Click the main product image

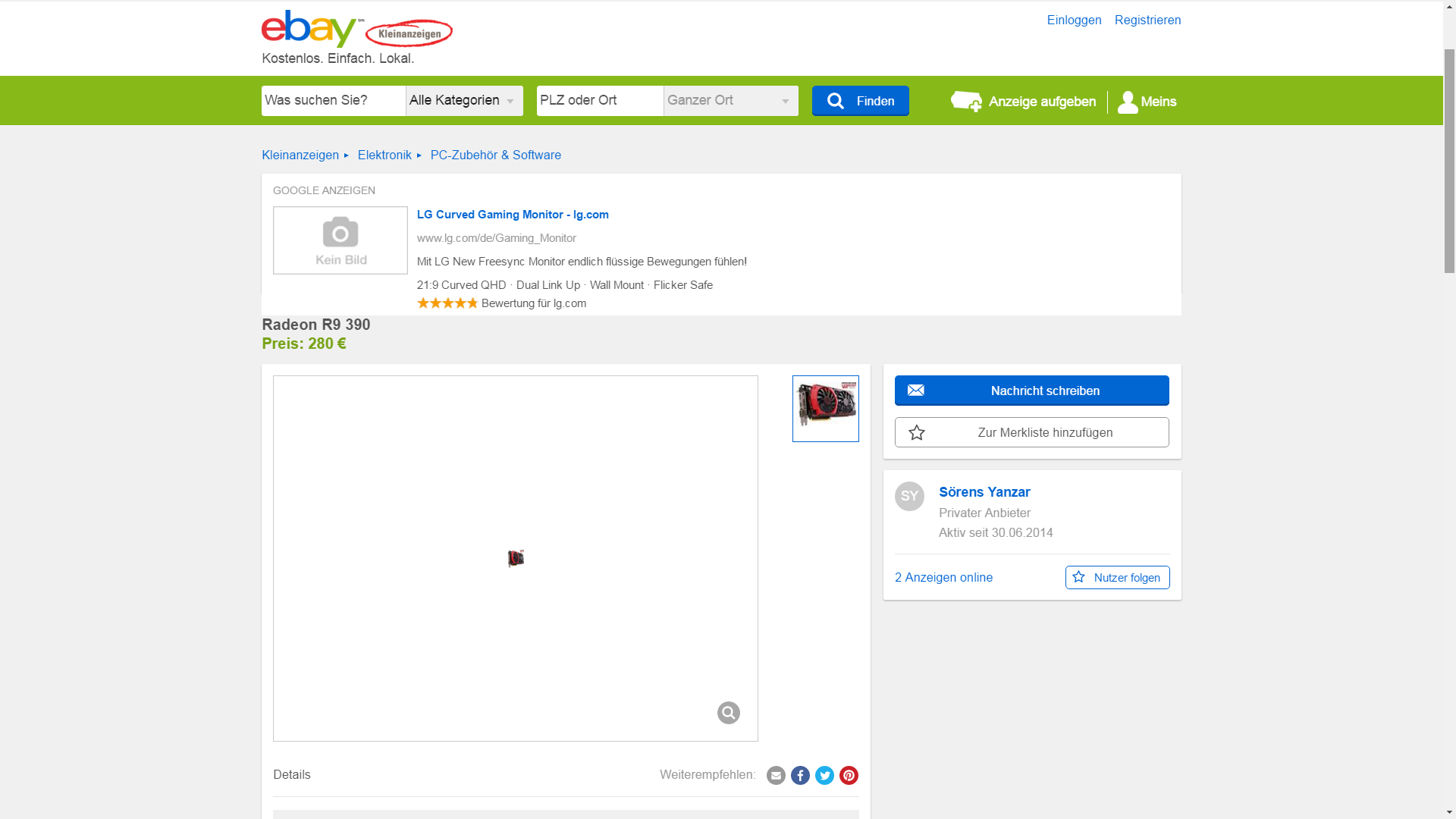click(x=516, y=558)
